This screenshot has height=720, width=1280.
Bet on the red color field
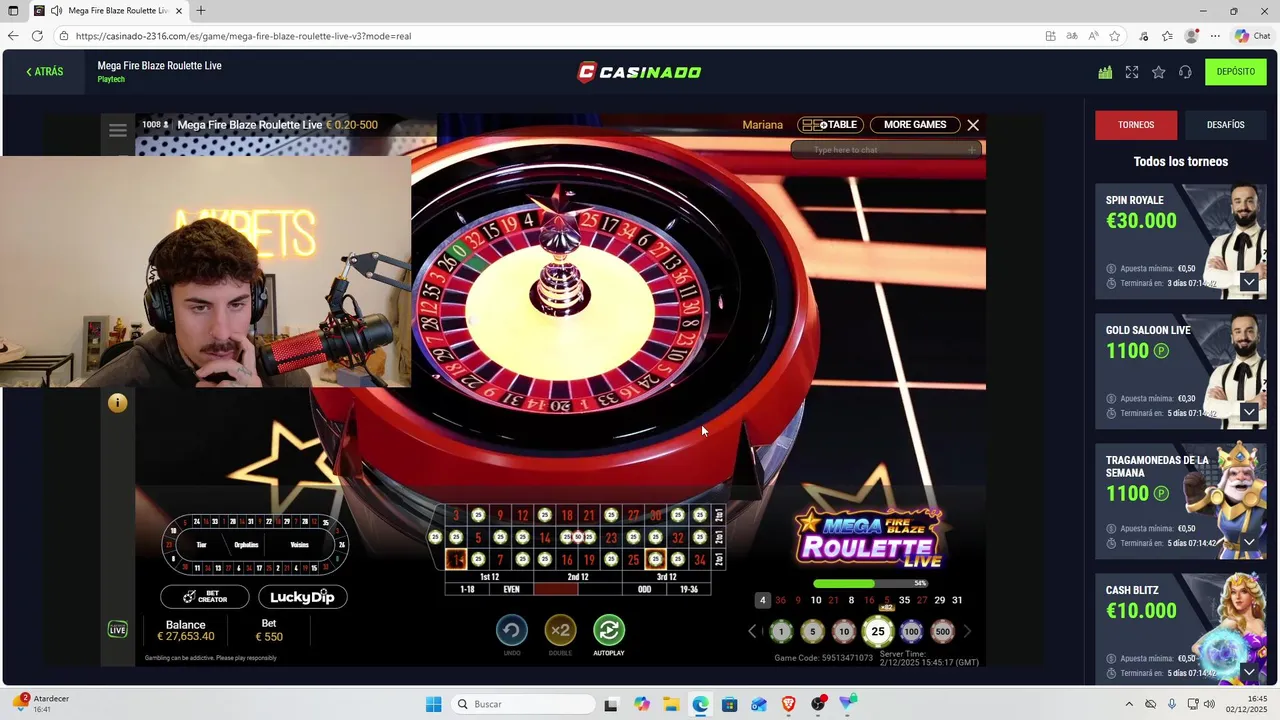[x=556, y=590]
